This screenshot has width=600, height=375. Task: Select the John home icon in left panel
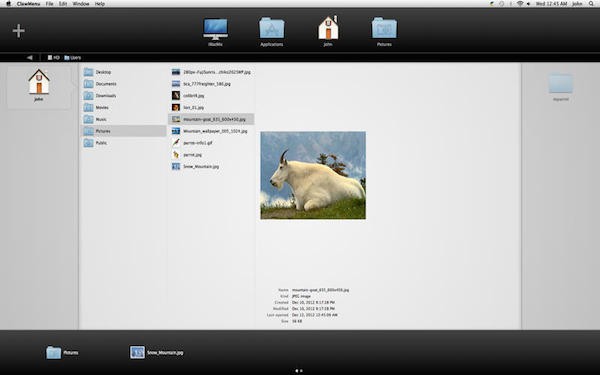[x=39, y=85]
